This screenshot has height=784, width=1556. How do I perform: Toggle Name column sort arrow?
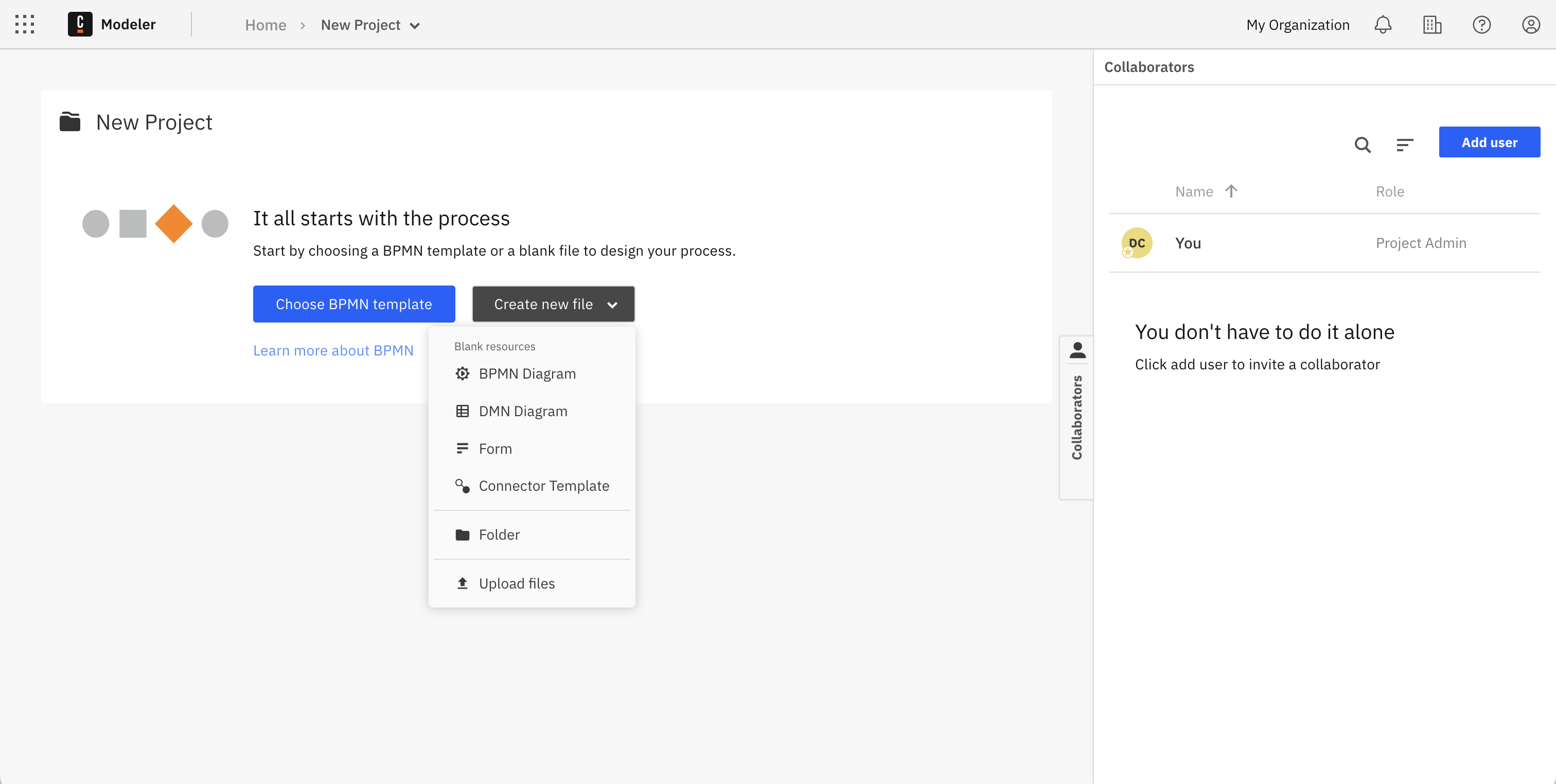(1231, 191)
